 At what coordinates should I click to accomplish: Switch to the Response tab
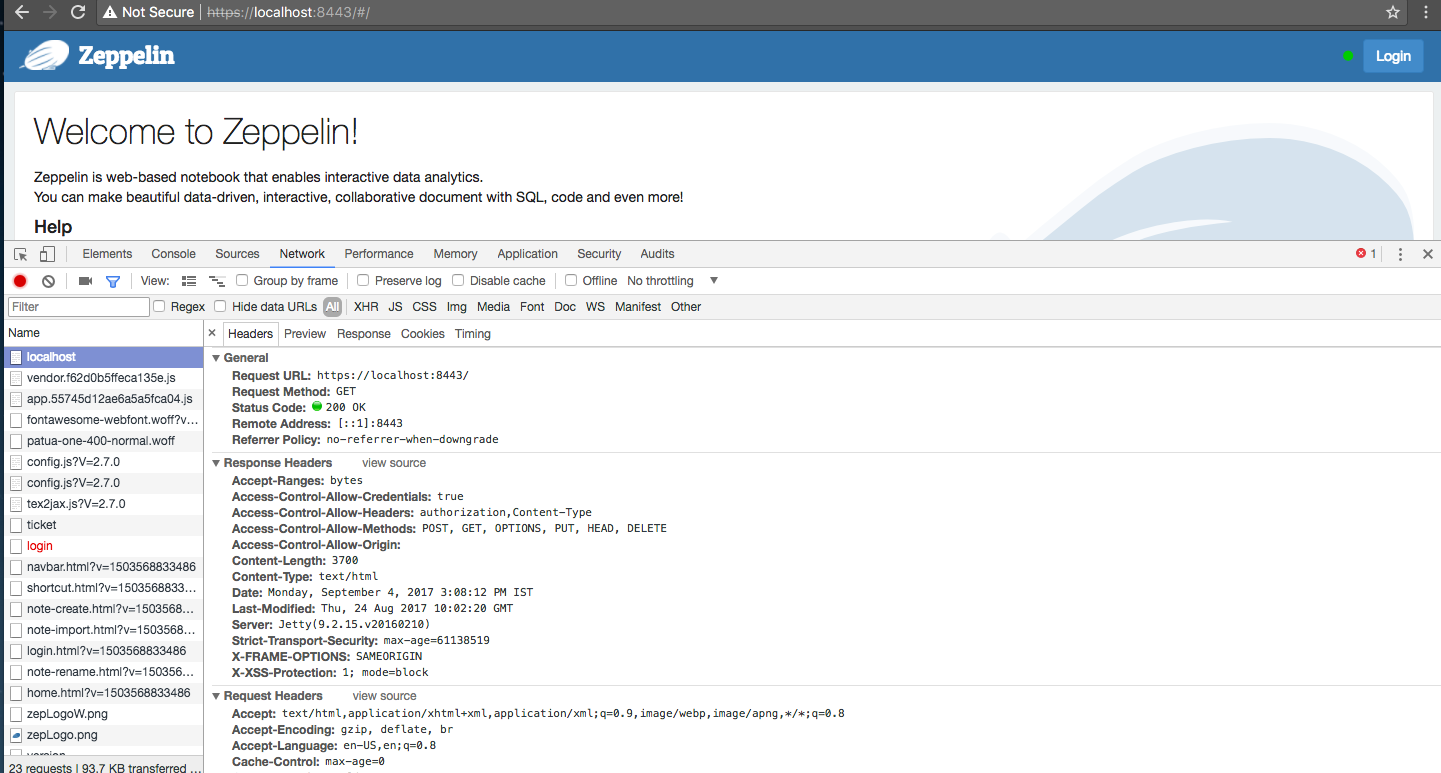(363, 334)
